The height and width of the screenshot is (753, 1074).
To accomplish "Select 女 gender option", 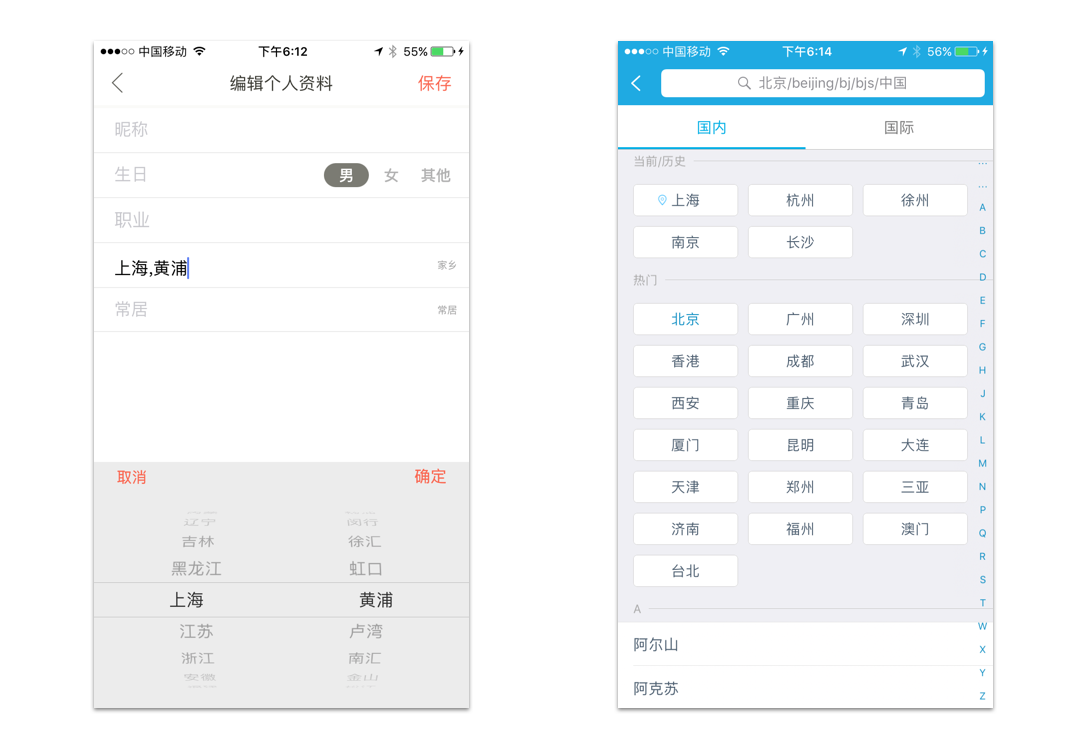I will (391, 175).
